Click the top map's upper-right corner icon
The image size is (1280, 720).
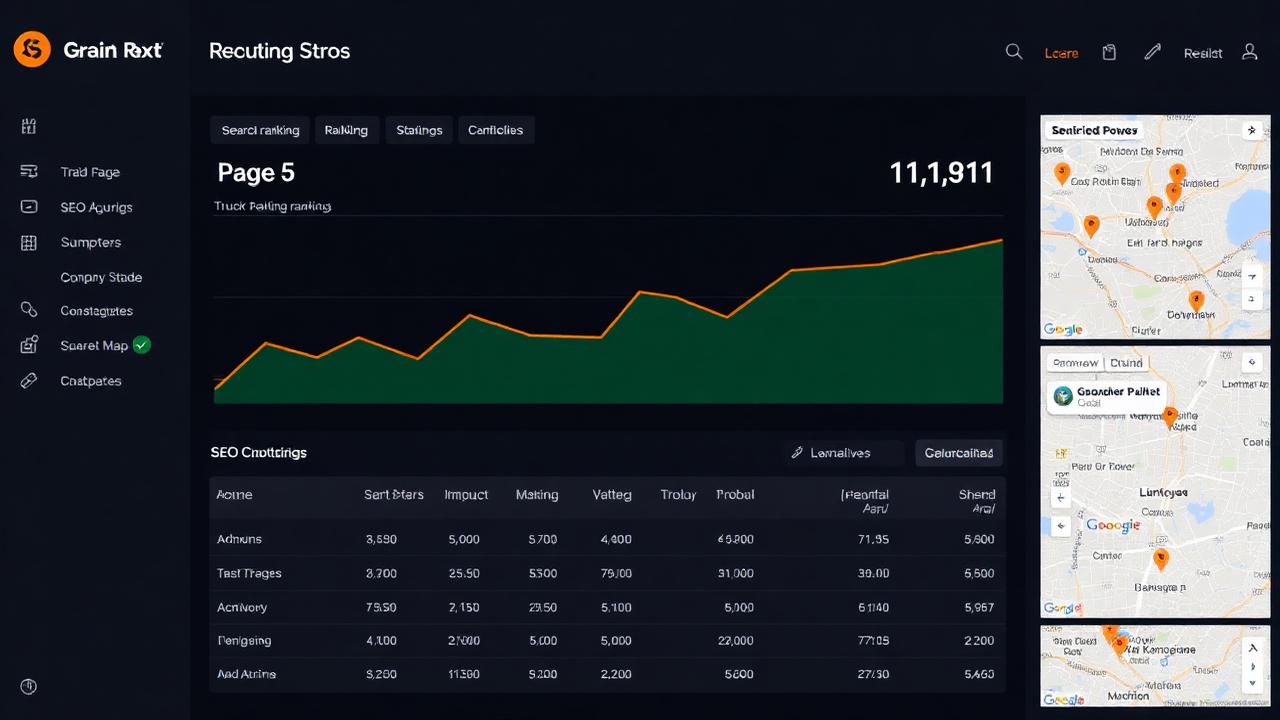pyautogui.click(x=1250, y=130)
